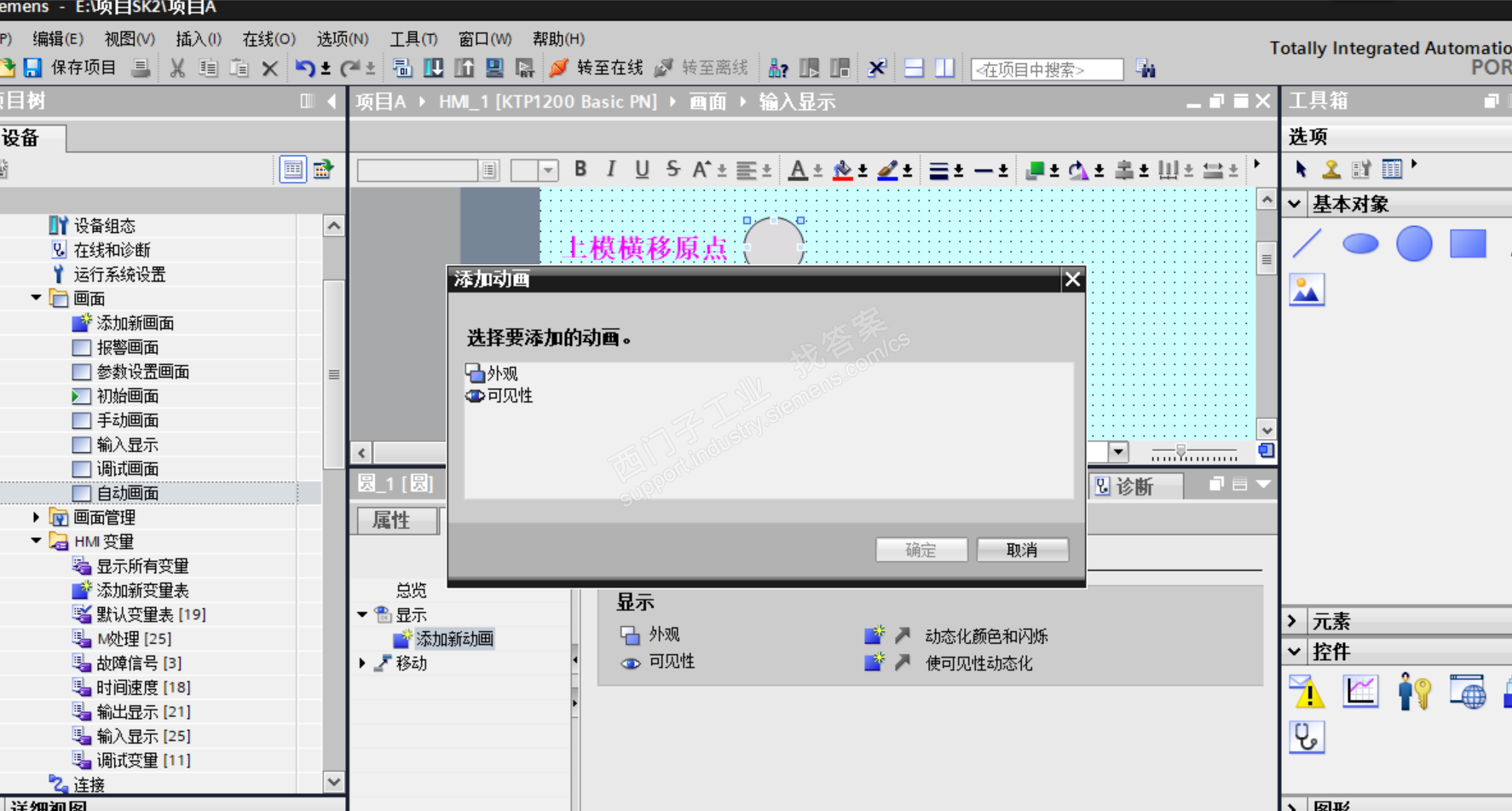
Task: Select the Trend view control
Action: click(1360, 691)
